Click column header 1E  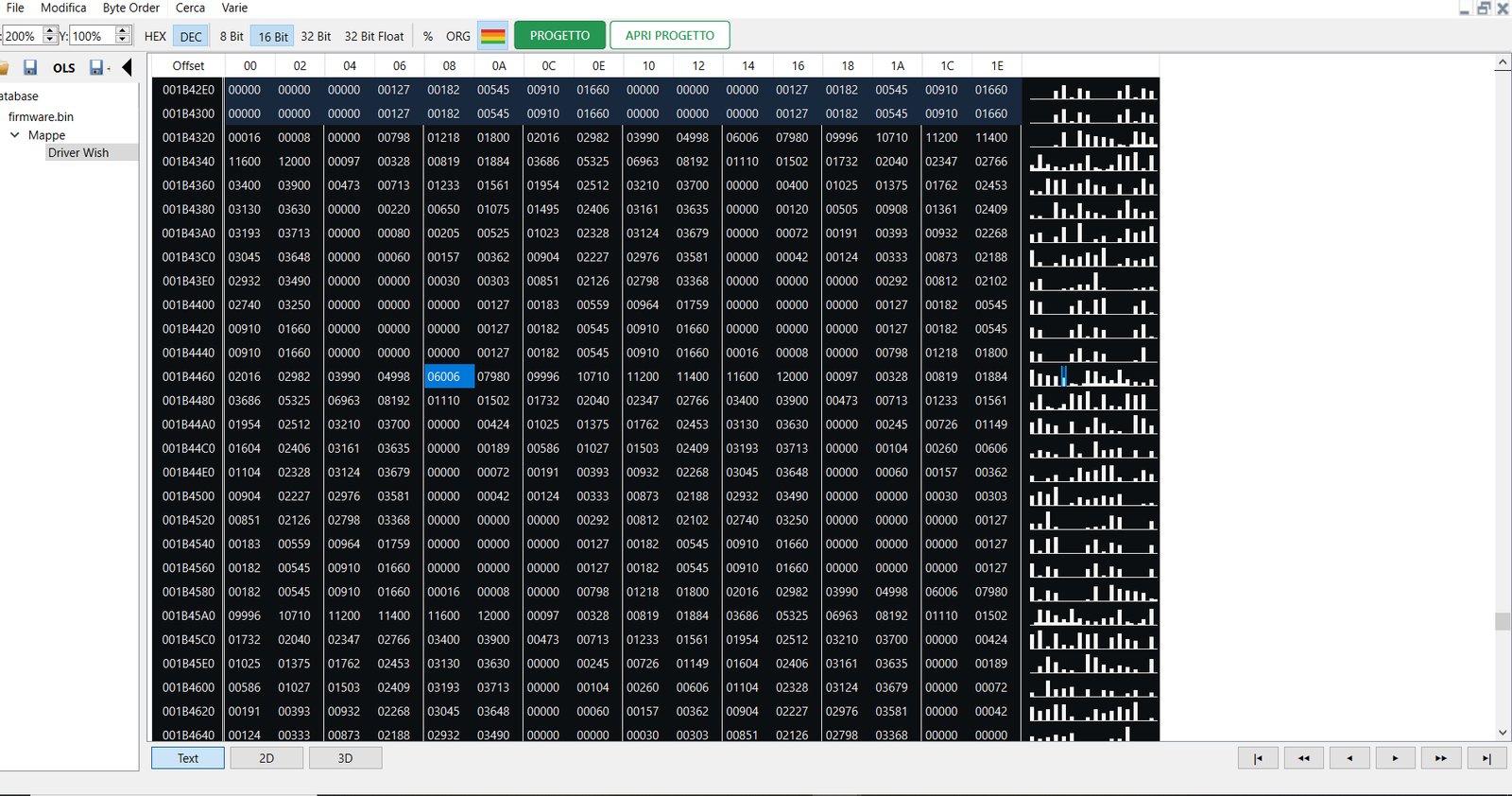tap(997, 65)
